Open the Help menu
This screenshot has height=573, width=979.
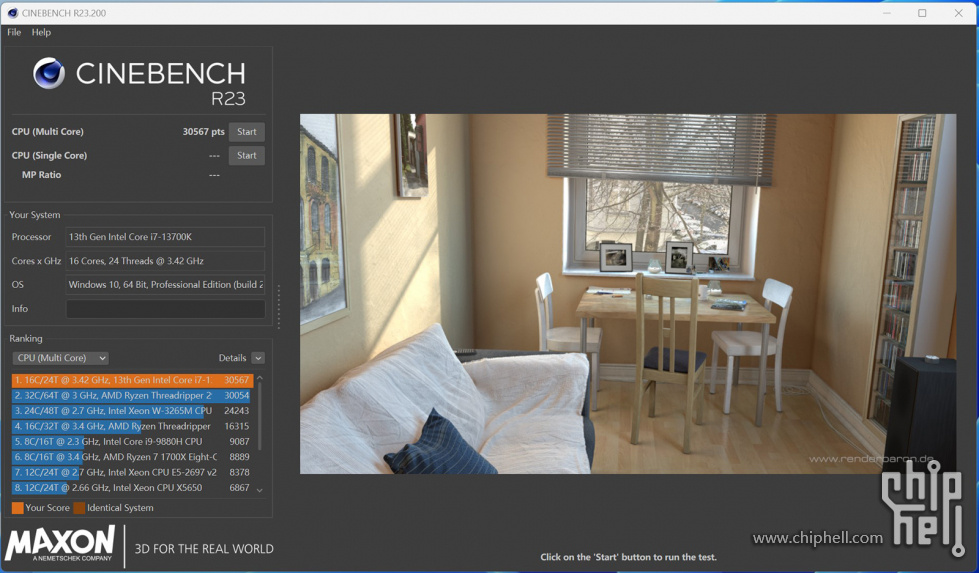(x=41, y=32)
